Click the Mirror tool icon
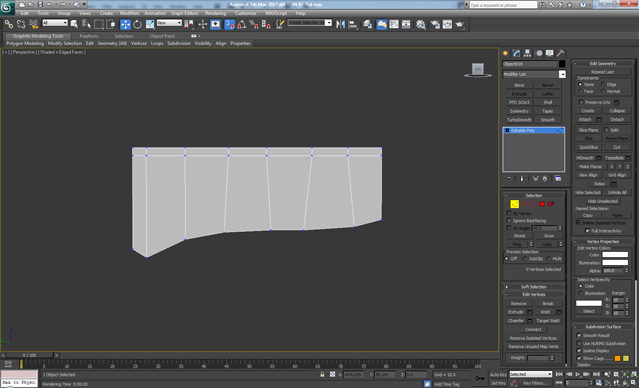The image size is (639, 388). pos(340,24)
